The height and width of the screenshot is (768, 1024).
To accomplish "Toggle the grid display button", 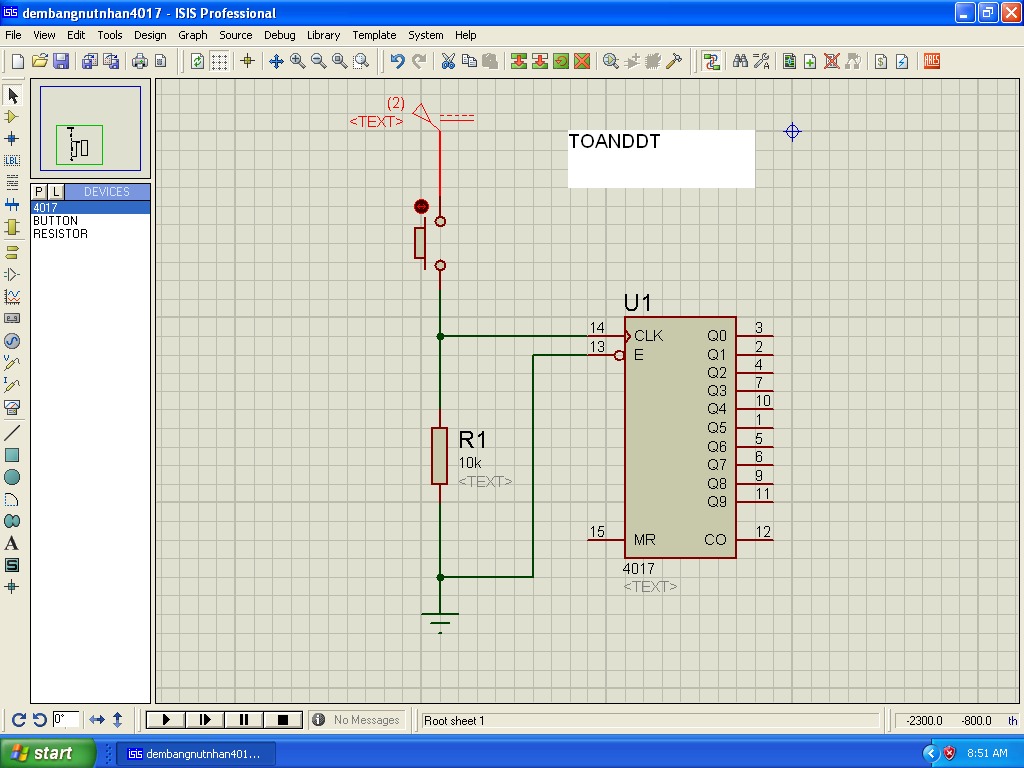I will pyautogui.click(x=219, y=61).
